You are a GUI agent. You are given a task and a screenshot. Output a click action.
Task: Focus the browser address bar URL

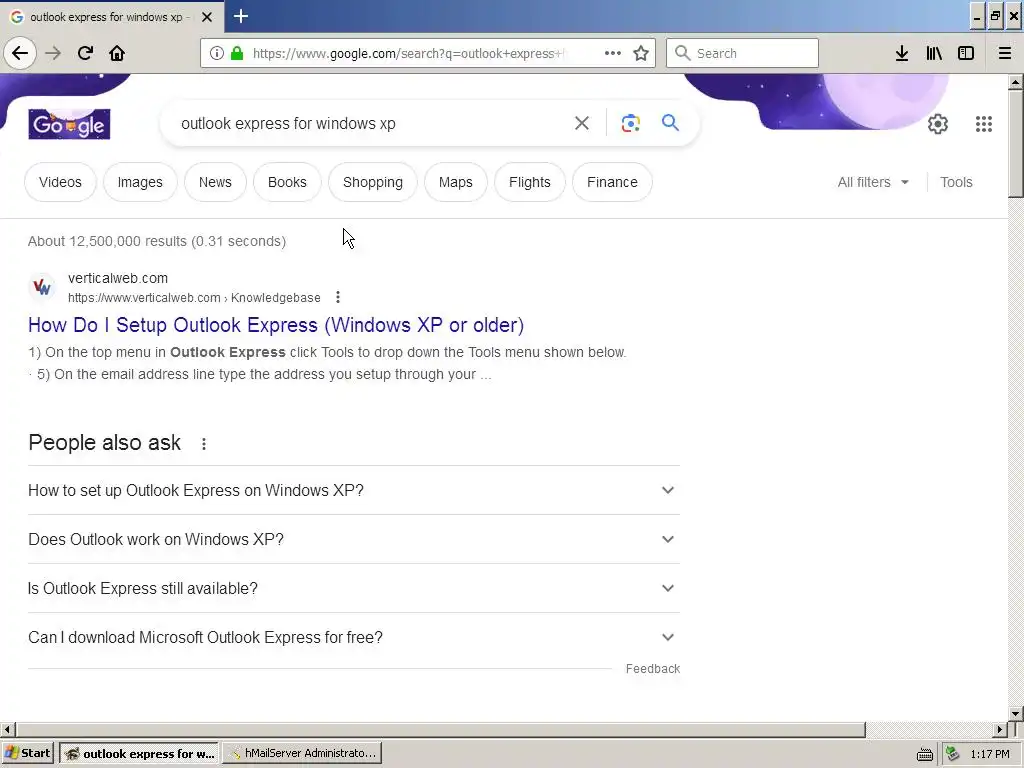(x=408, y=54)
